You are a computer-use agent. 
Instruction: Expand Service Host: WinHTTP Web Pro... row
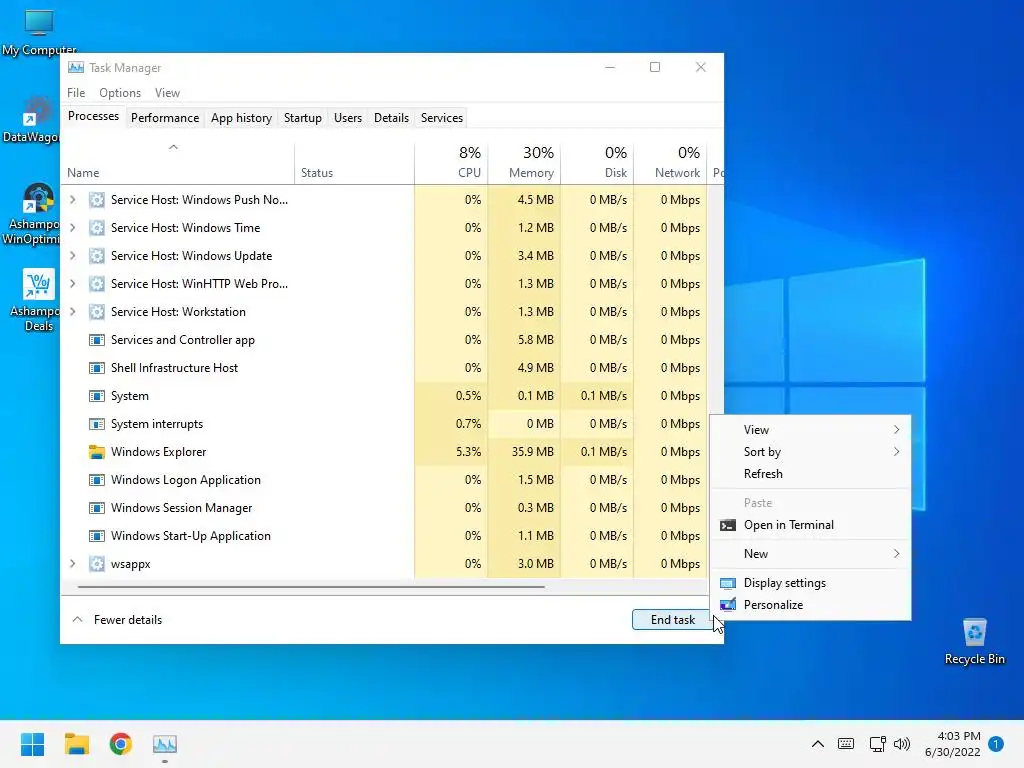73,284
